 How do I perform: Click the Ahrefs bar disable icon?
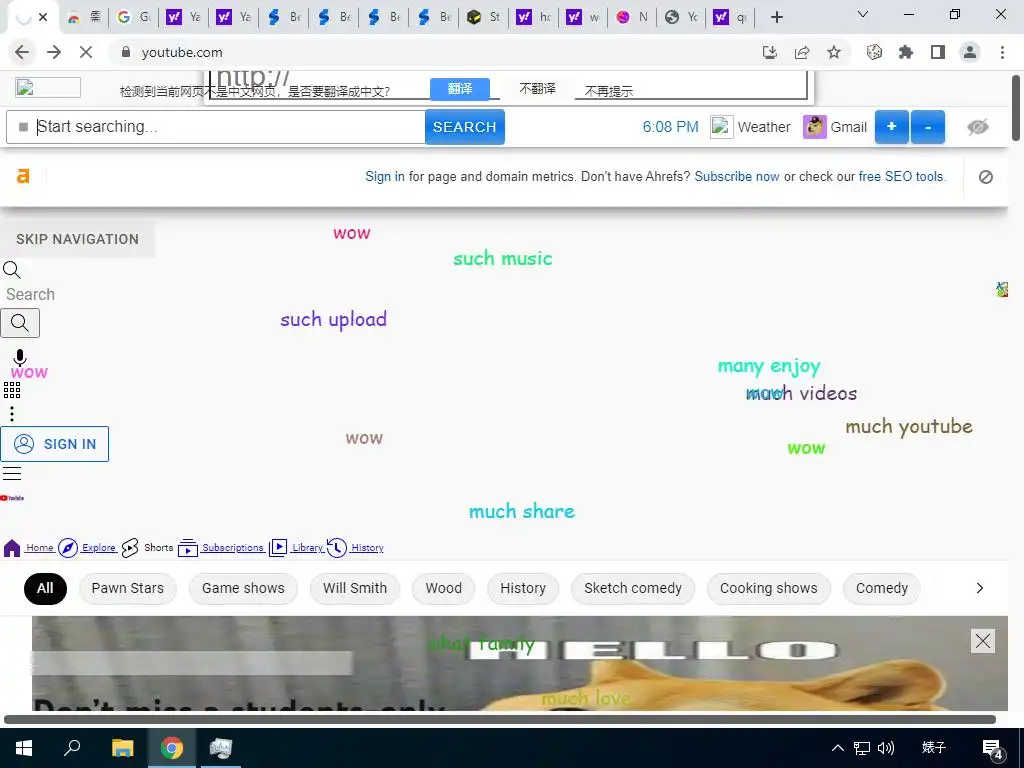click(x=986, y=176)
